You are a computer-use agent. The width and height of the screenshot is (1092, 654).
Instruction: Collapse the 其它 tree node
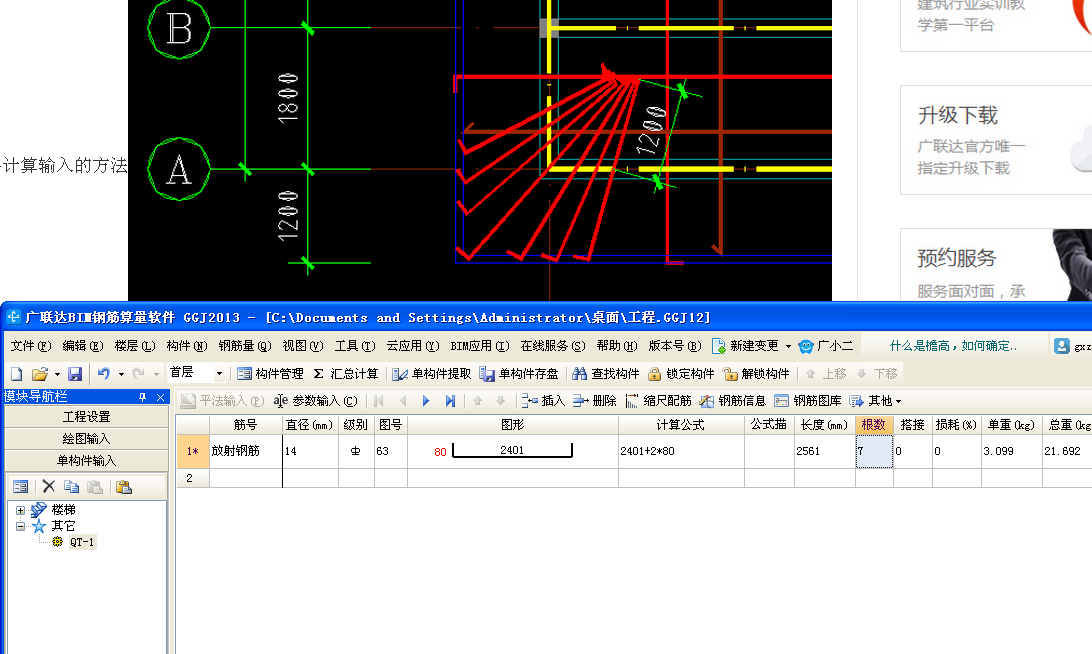(x=20, y=527)
